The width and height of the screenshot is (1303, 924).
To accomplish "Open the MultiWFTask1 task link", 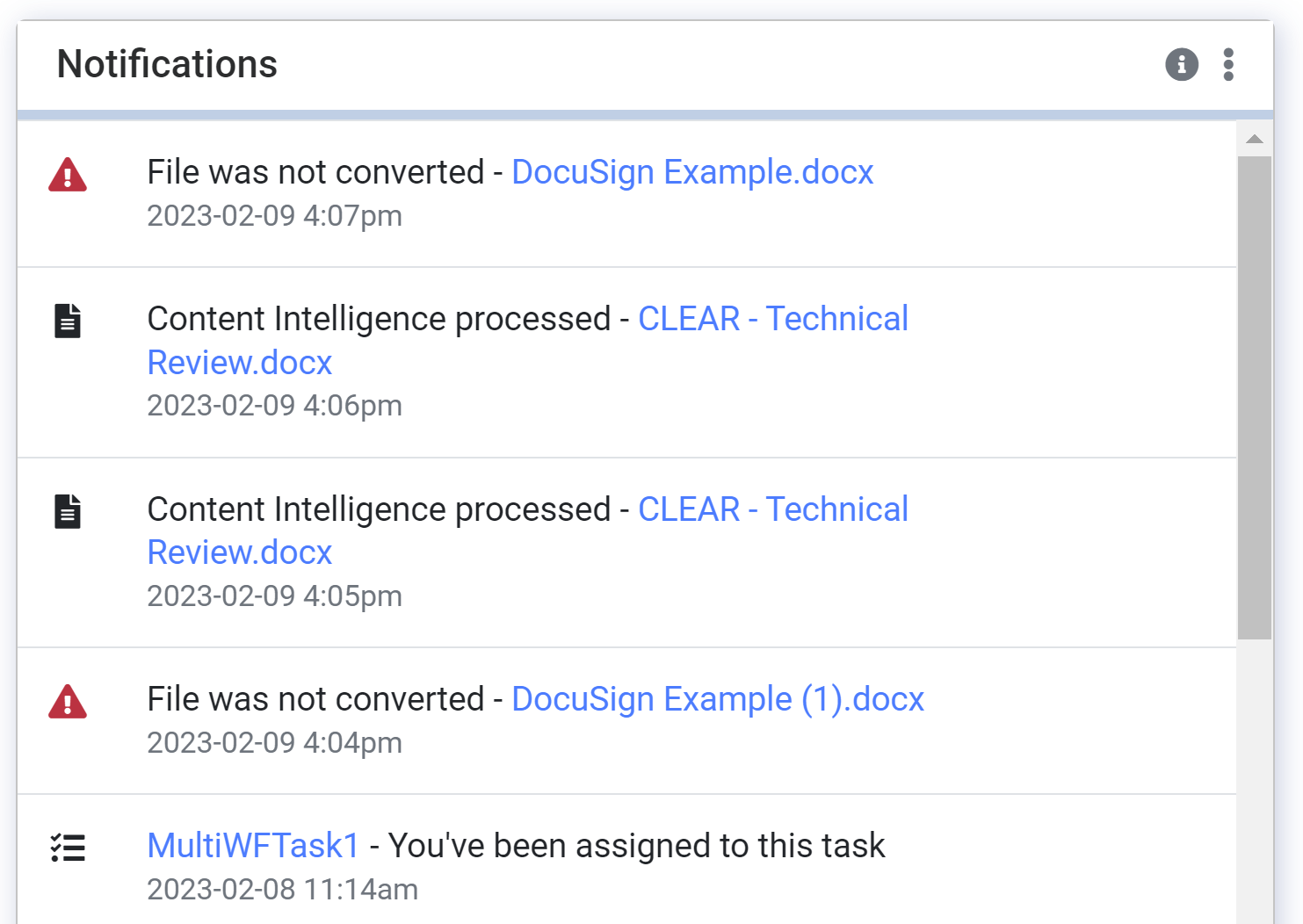I will pyautogui.click(x=253, y=846).
